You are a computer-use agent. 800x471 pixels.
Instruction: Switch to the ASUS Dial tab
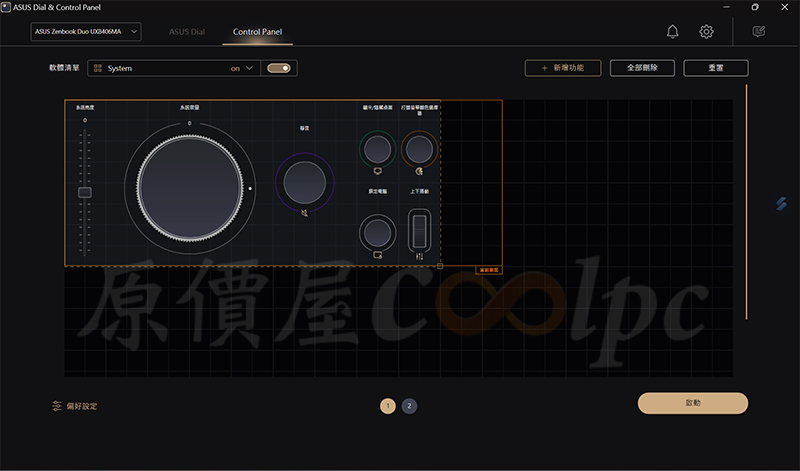pyautogui.click(x=186, y=32)
